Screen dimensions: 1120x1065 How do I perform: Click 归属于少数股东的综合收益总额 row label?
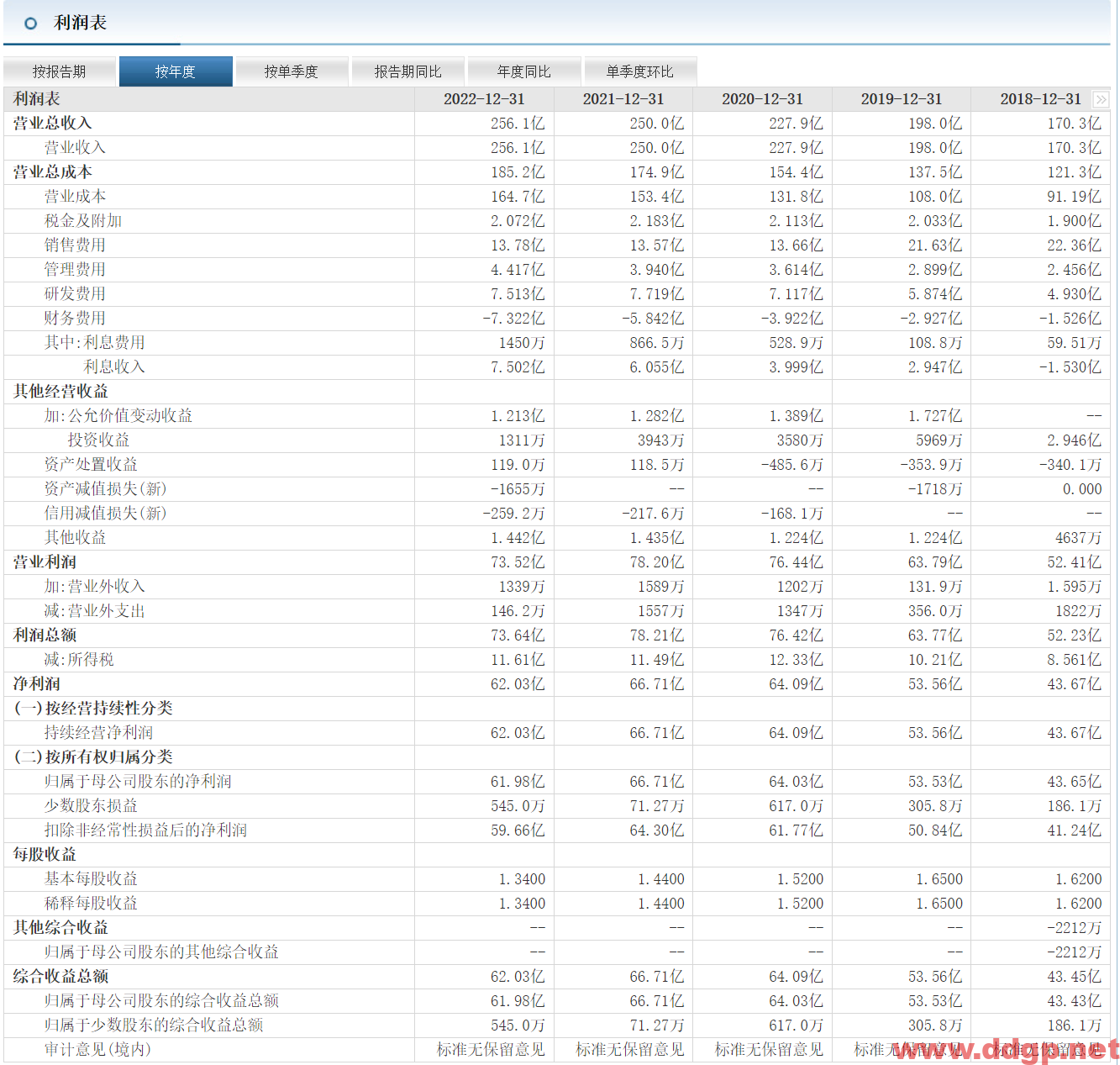154,1025
